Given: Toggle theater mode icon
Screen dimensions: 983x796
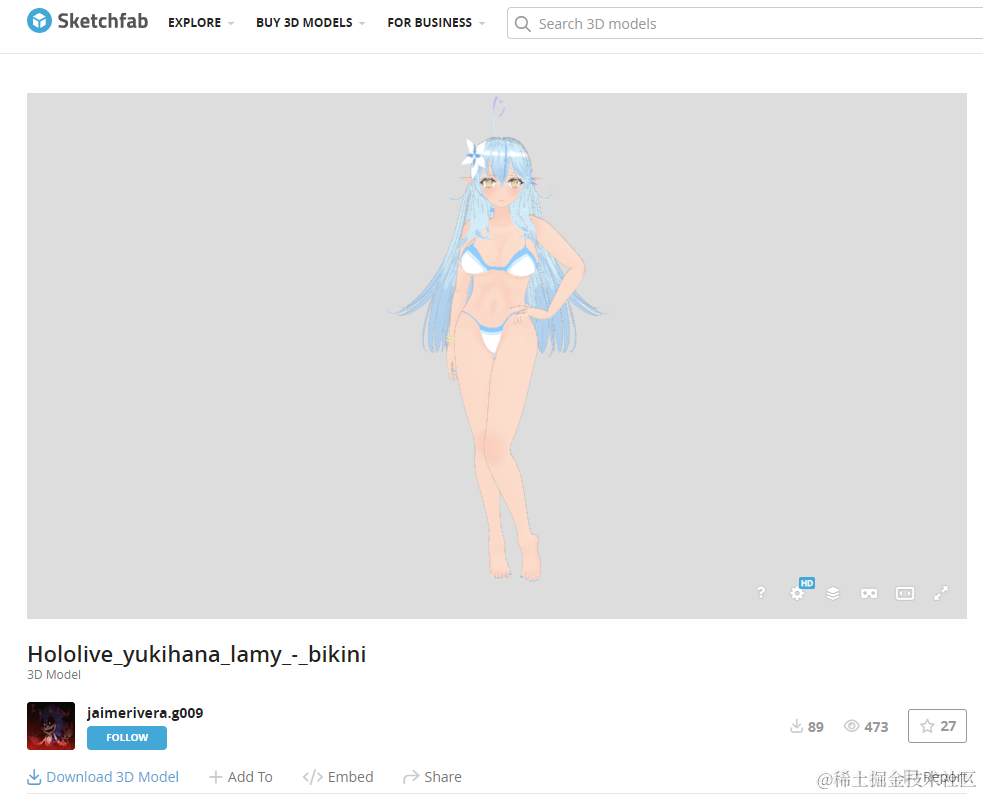Looking at the screenshot, I should pyautogui.click(x=905, y=593).
